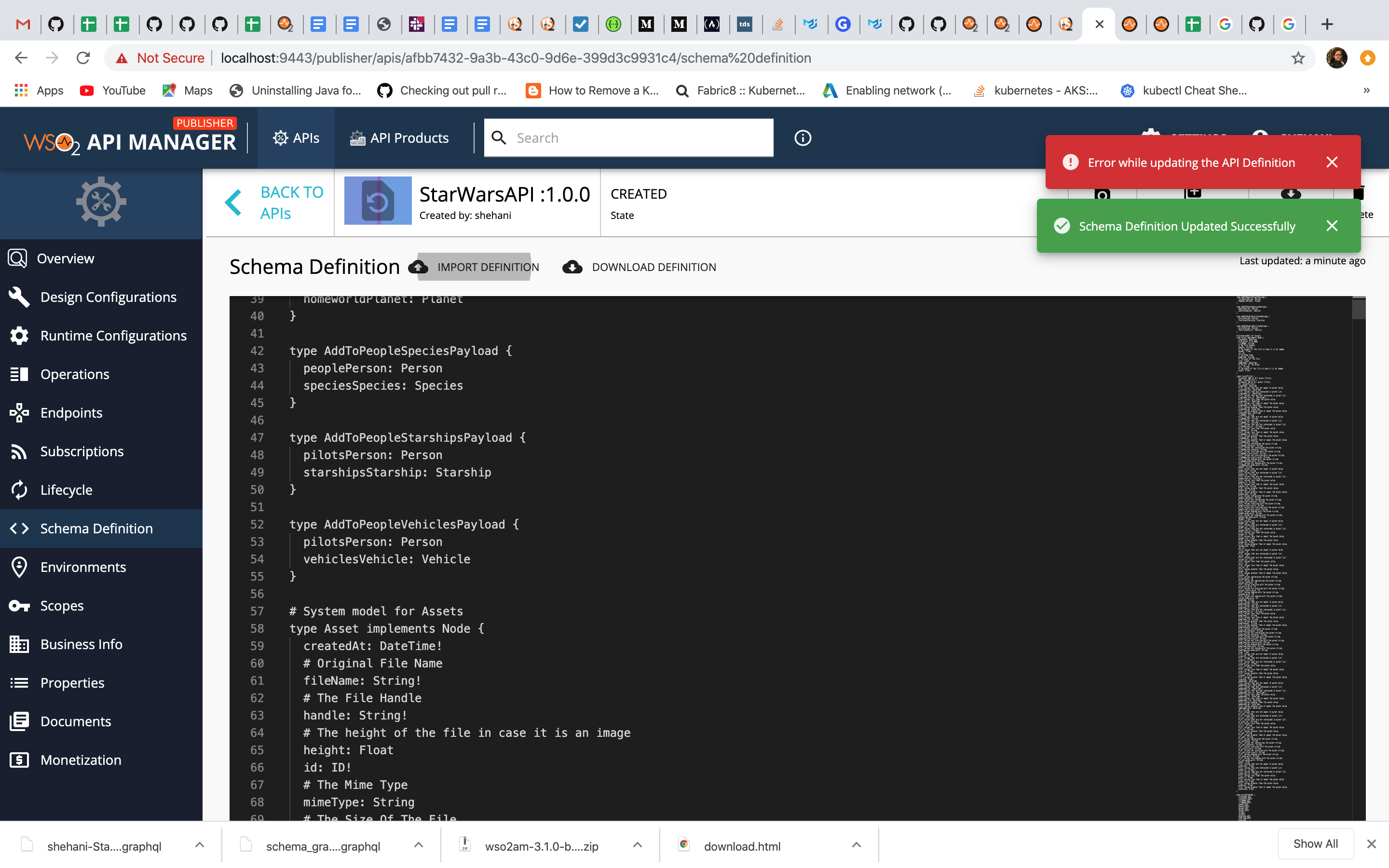1389x868 pixels.
Task: Open the browser profile avatar
Action: coord(1337,58)
